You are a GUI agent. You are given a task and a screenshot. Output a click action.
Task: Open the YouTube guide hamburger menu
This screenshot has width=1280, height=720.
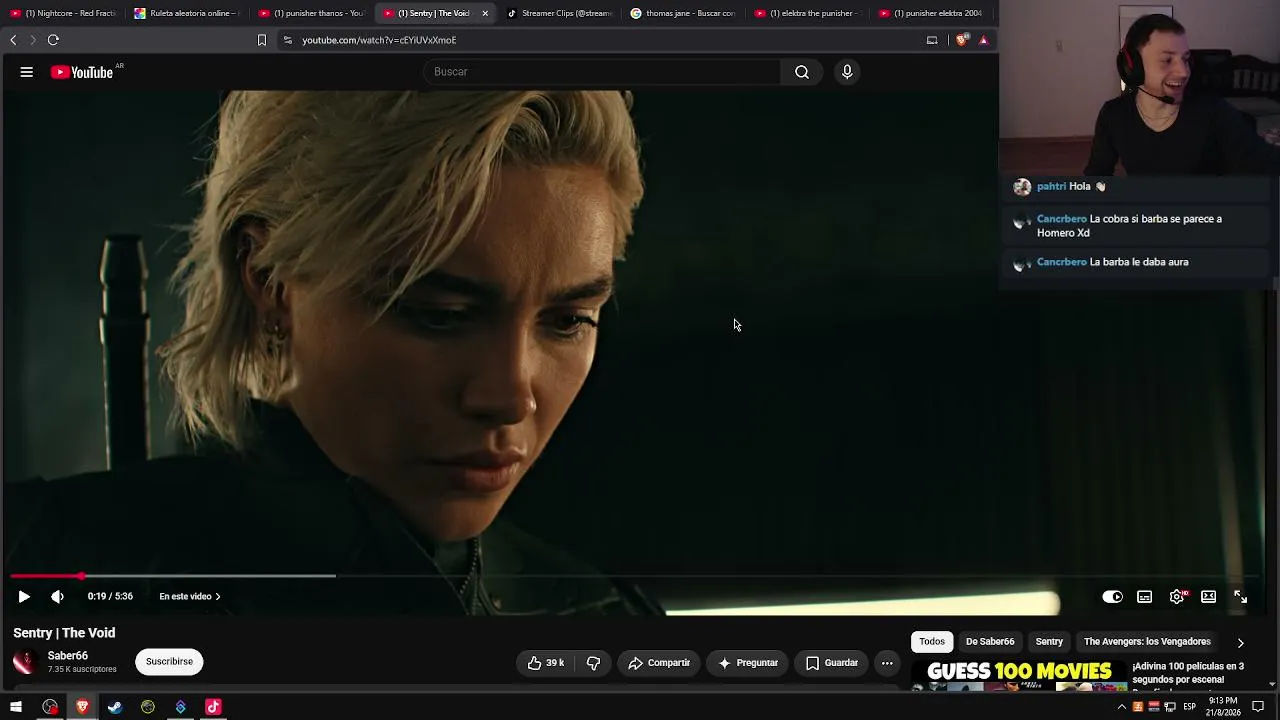(27, 72)
